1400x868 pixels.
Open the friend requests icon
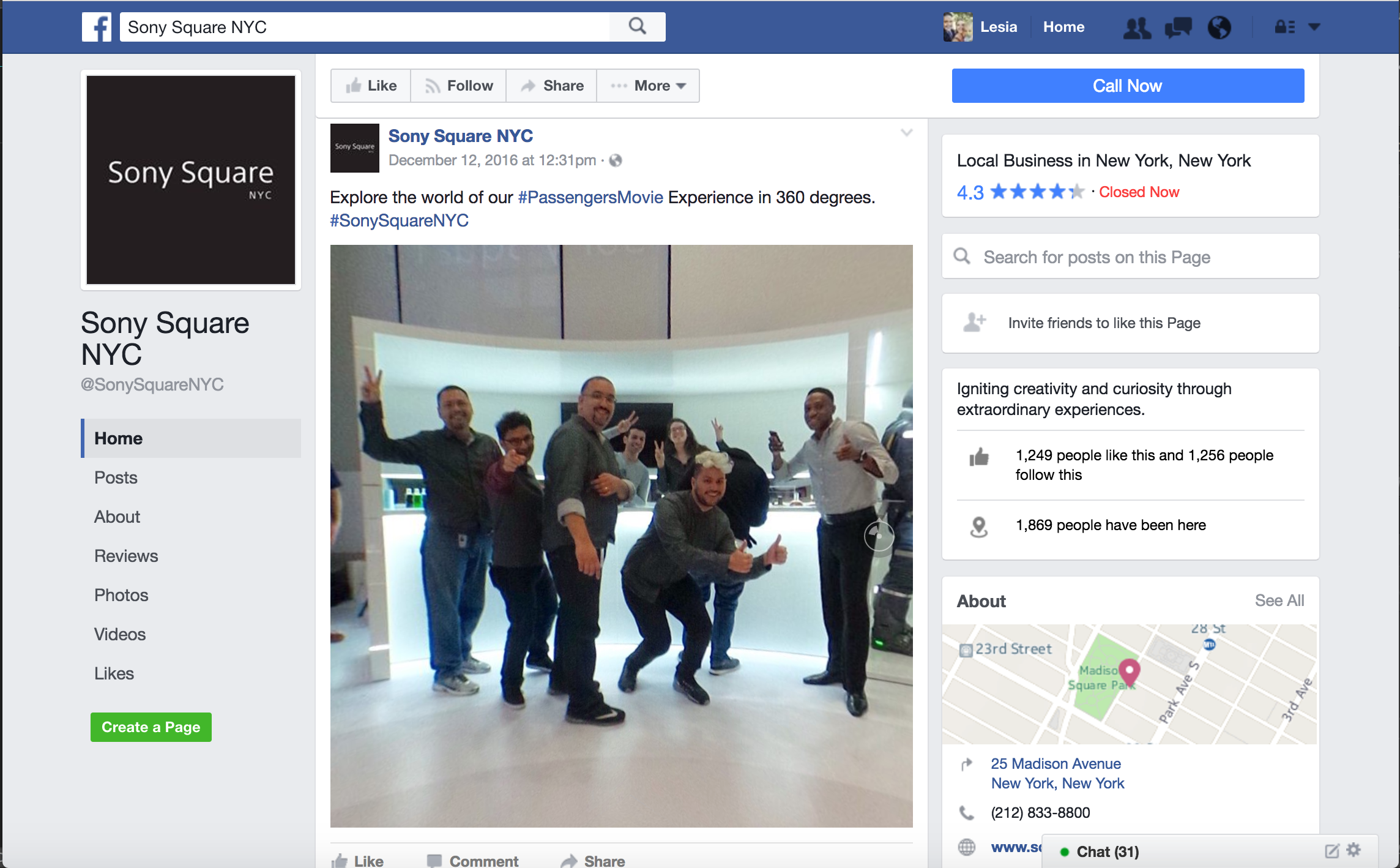1137,28
